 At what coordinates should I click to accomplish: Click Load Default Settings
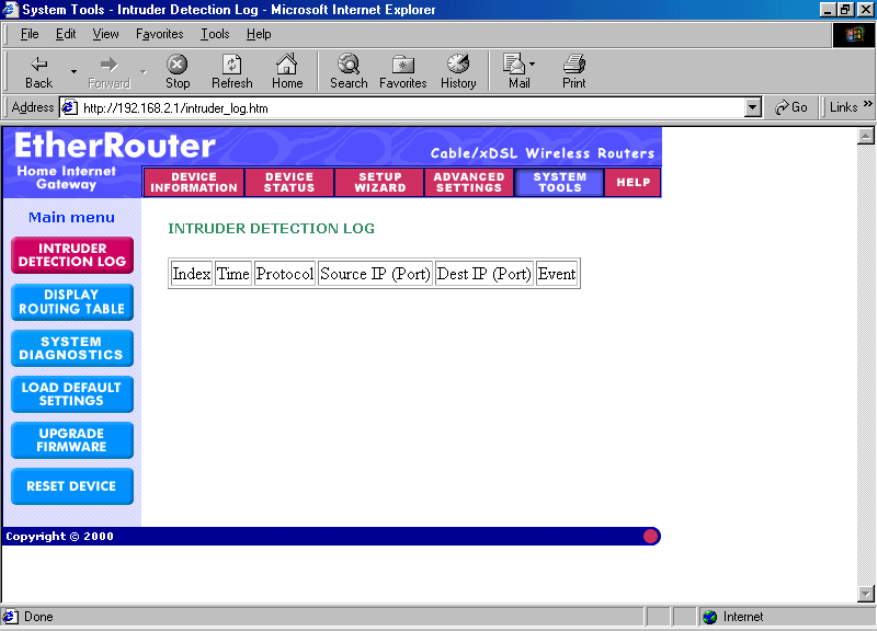(72, 394)
